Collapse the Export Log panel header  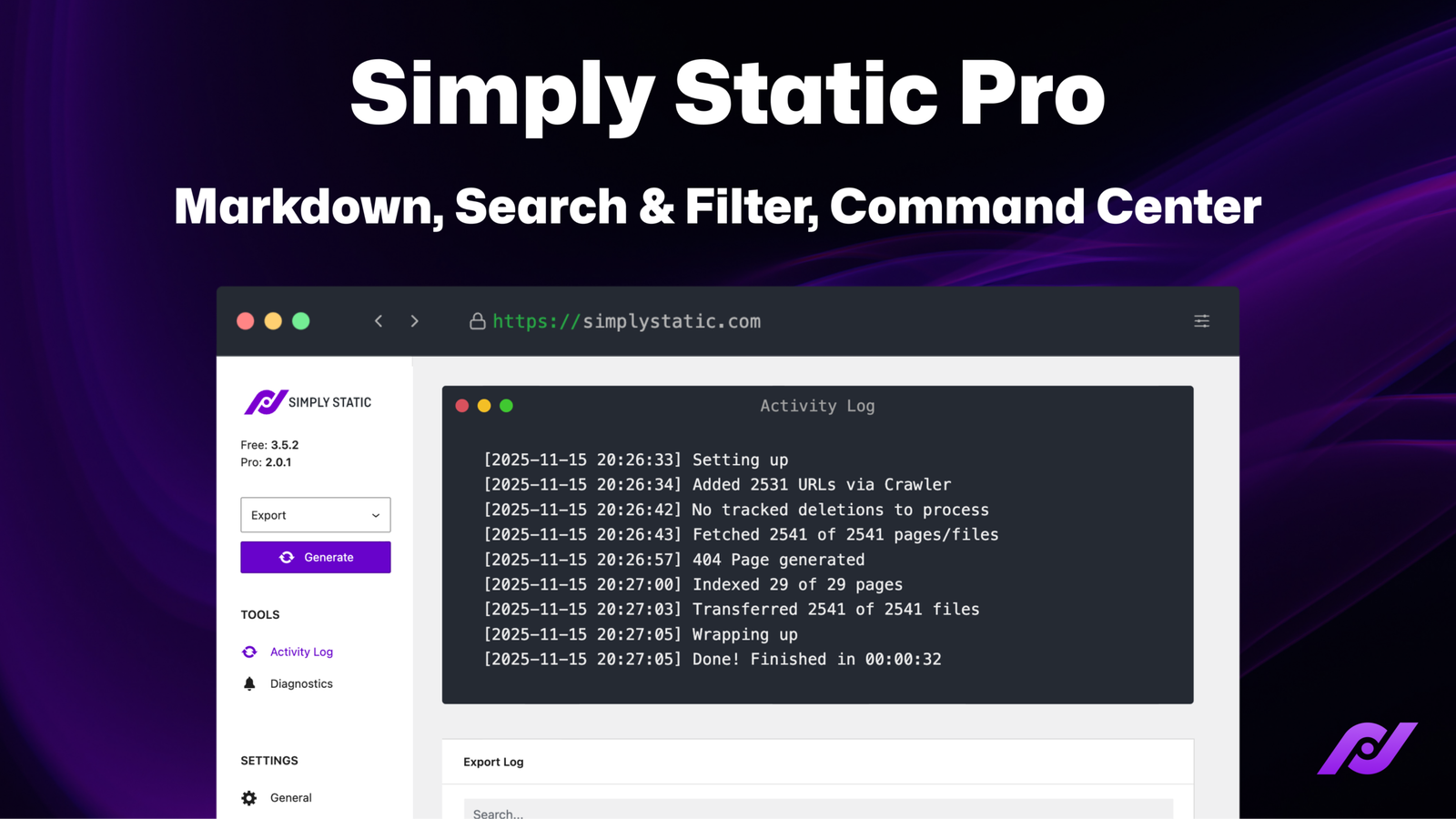tap(493, 762)
